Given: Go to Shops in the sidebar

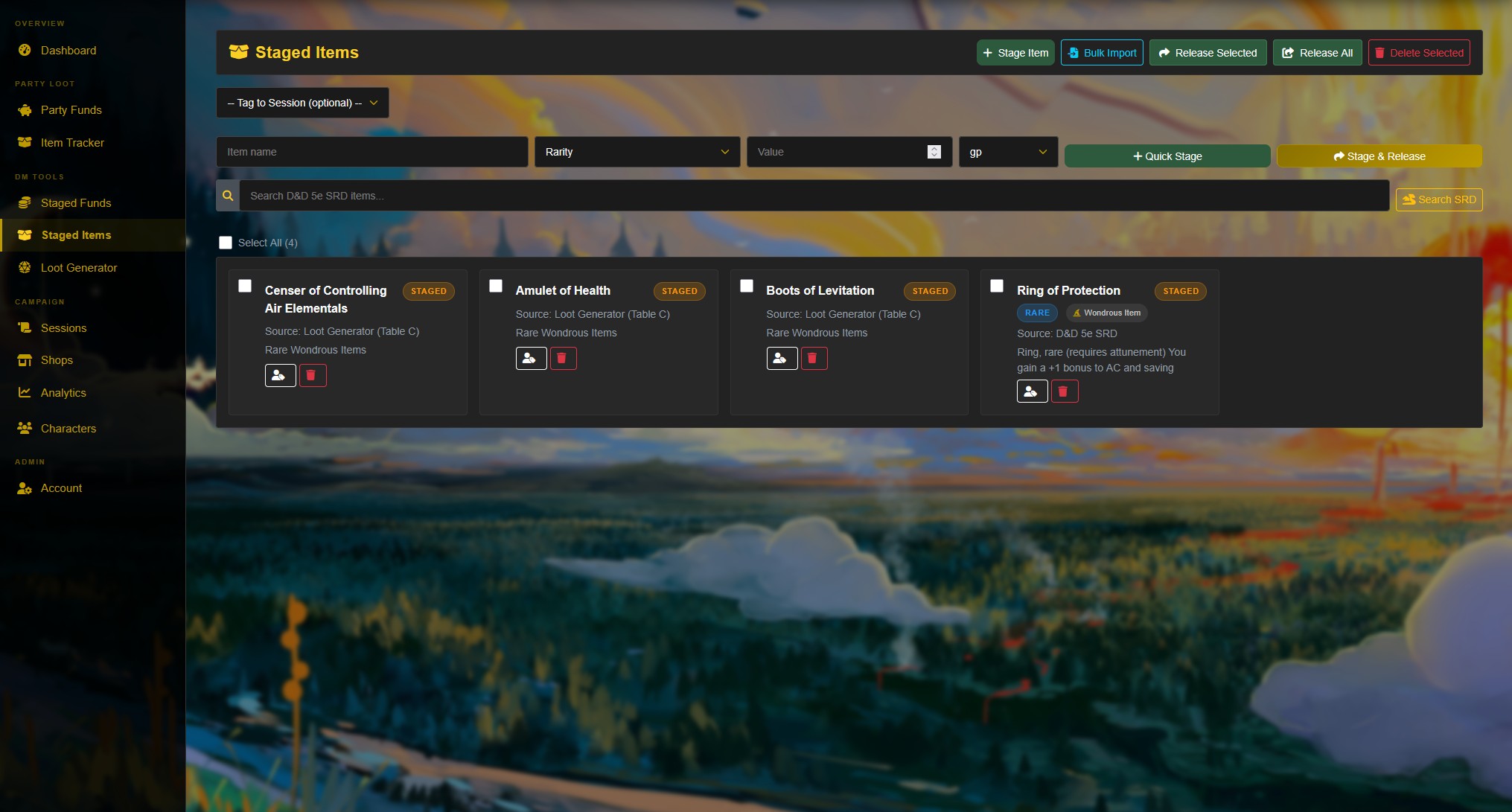Looking at the screenshot, I should 57,360.
